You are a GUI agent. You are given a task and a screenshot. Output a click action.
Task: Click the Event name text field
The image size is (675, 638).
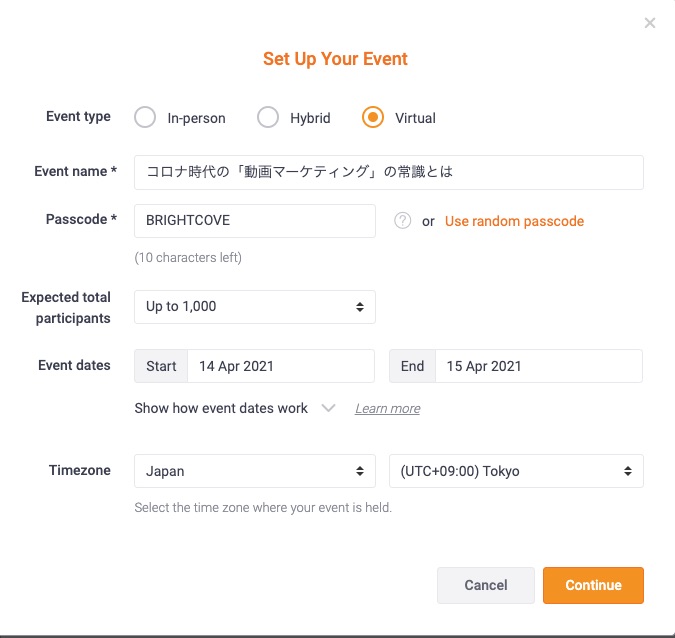point(389,172)
